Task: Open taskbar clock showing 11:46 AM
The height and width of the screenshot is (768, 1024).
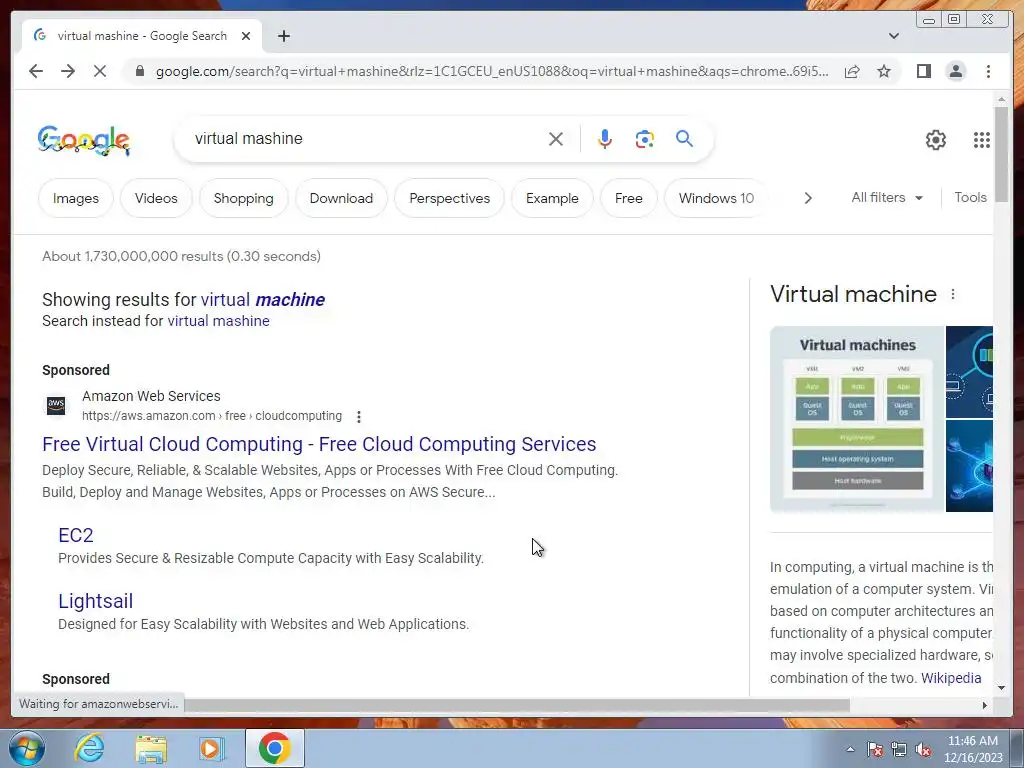Action: coord(972,749)
